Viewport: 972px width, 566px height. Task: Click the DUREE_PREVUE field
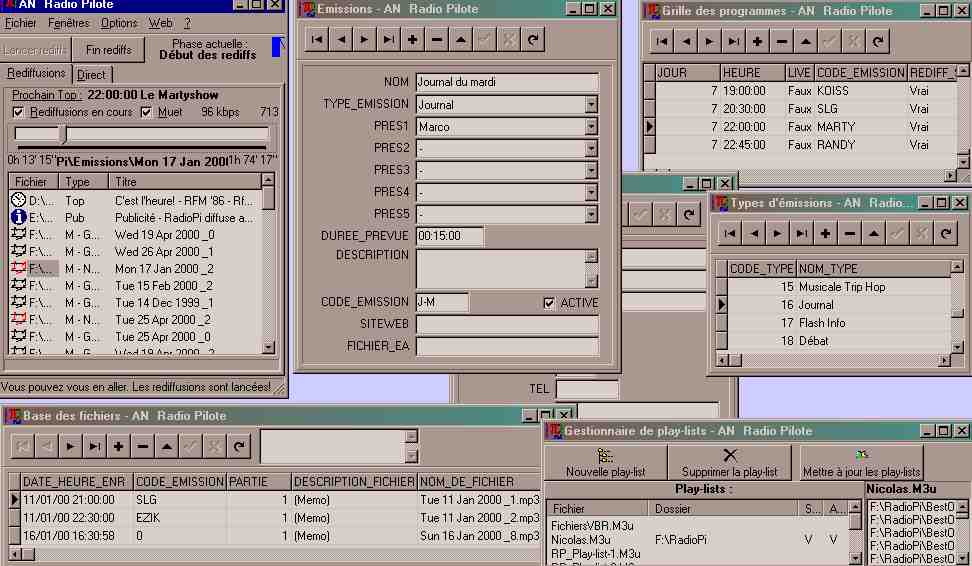pos(450,236)
